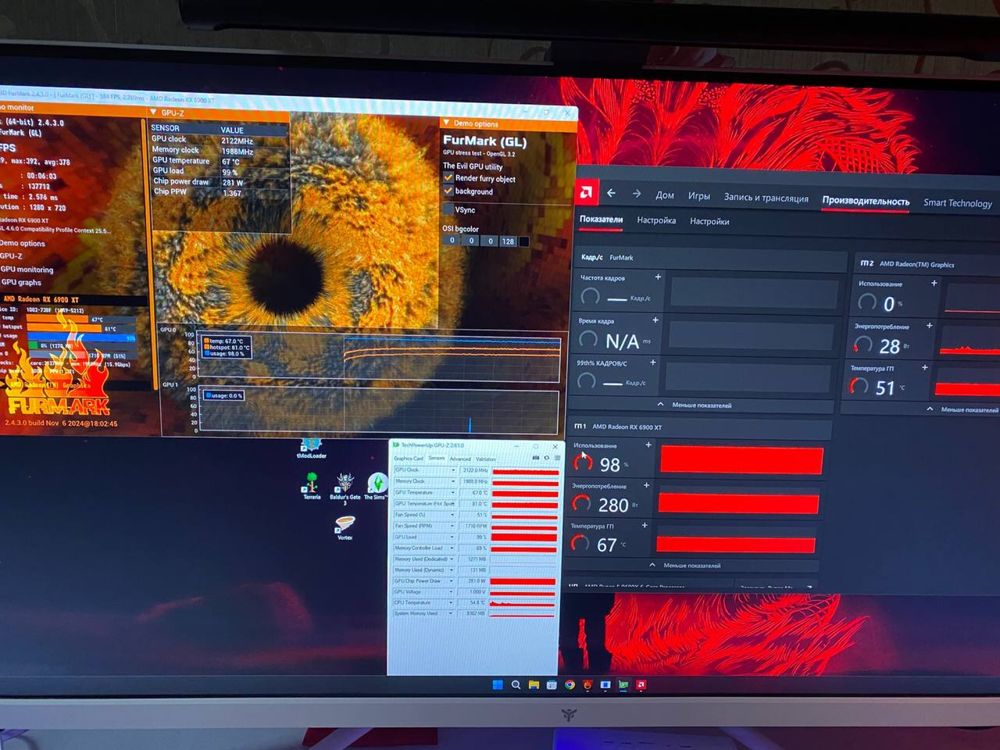The image size is (1000, 750).
Task: Add the Время кадра metric with plus
Action: (655, 320)
